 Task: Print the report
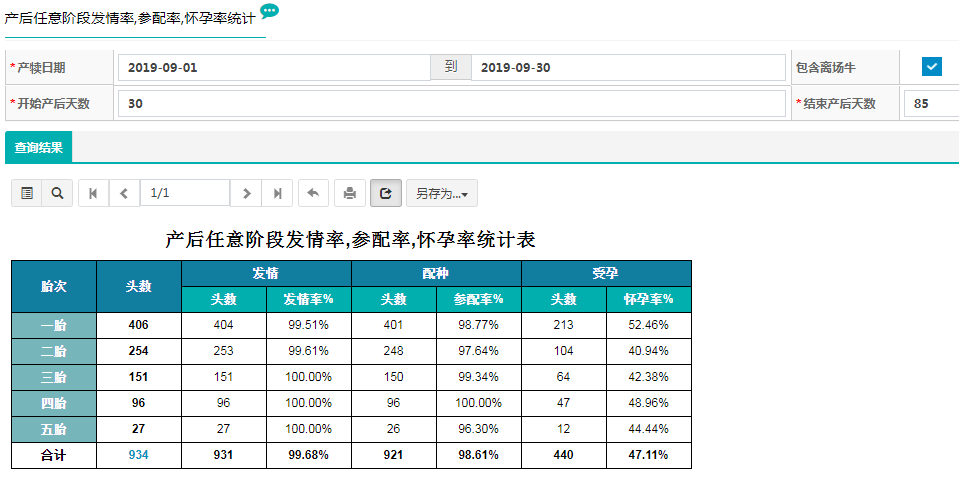[x=350, y=193]
